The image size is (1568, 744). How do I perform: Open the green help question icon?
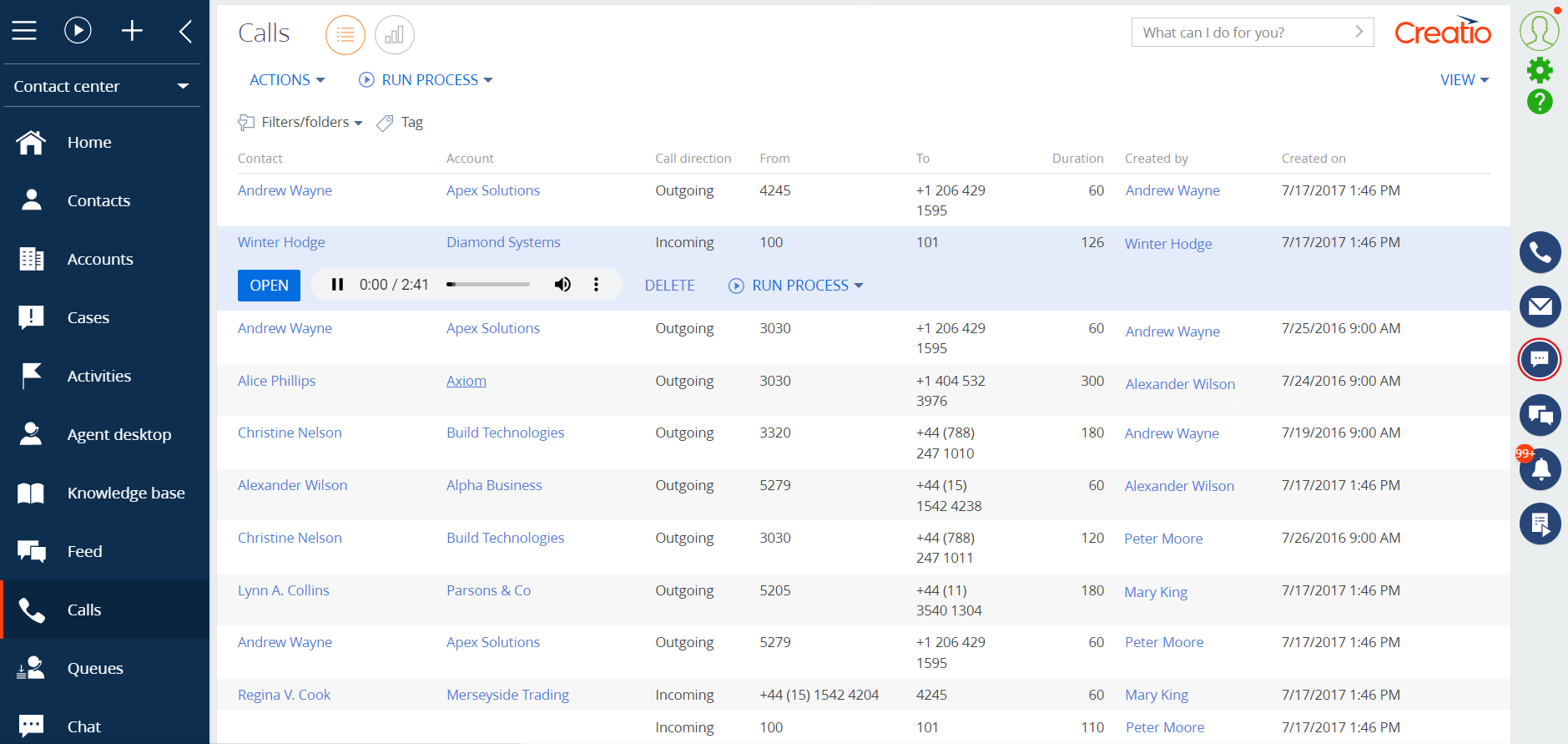coord(1540,102)
